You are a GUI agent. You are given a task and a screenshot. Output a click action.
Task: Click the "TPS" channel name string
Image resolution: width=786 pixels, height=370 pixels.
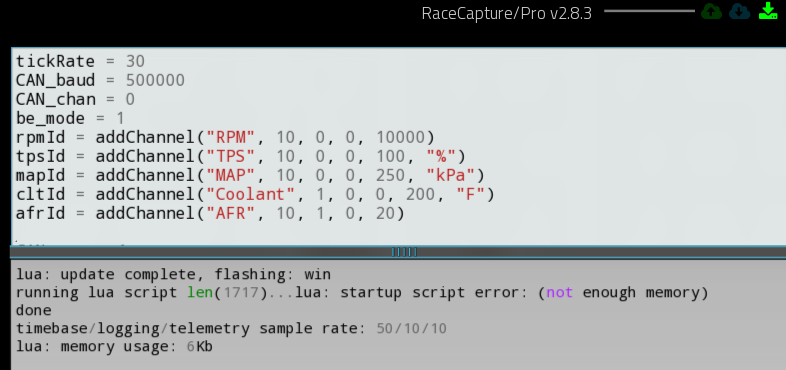click(x=231, y=156)
